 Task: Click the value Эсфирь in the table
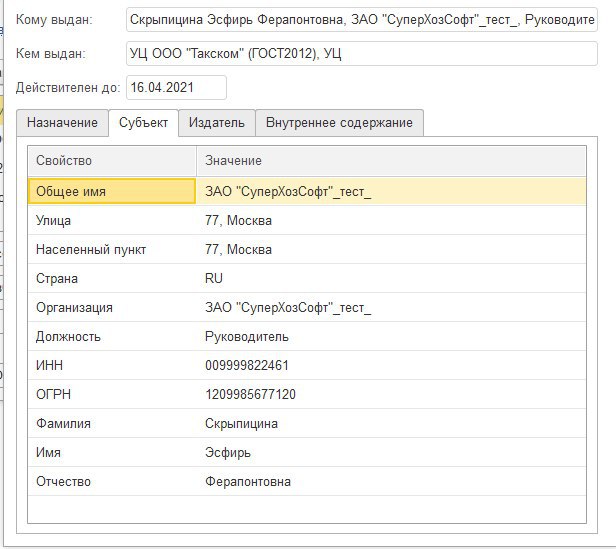pyautogui.click(x=228, y=453)
